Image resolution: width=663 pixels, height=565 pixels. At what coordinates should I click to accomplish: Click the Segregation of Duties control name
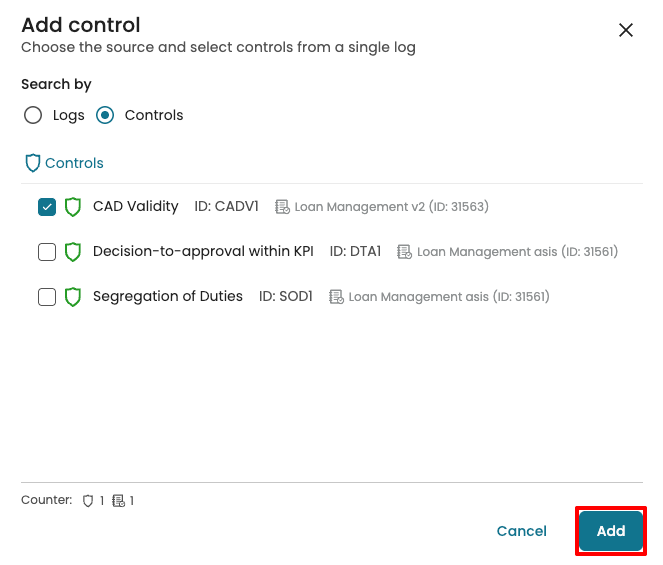[168, 296]
